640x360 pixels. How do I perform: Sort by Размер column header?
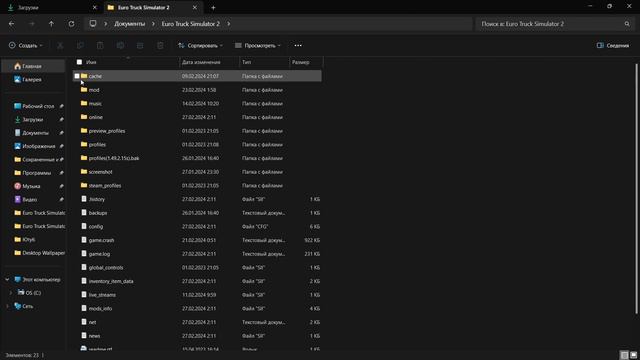(306, 62)
